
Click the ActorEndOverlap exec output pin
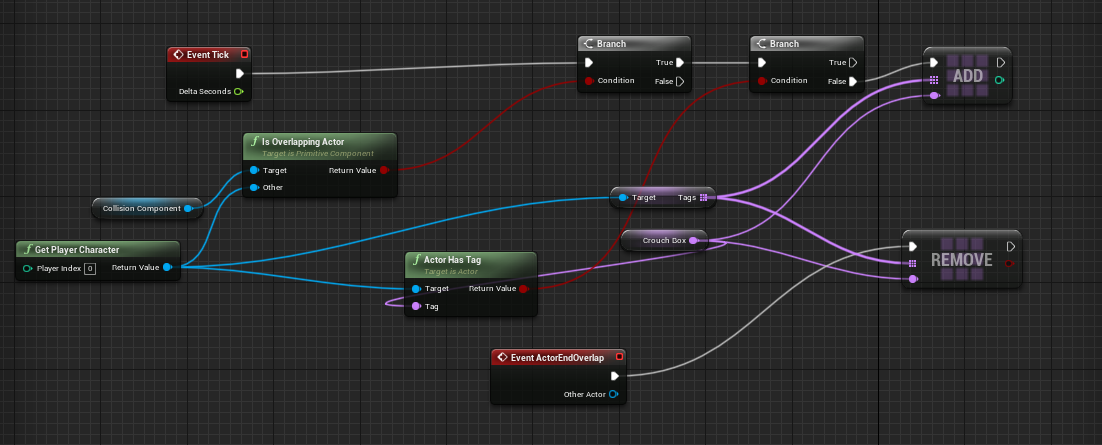pyautogui.click(x=614, y=376)
